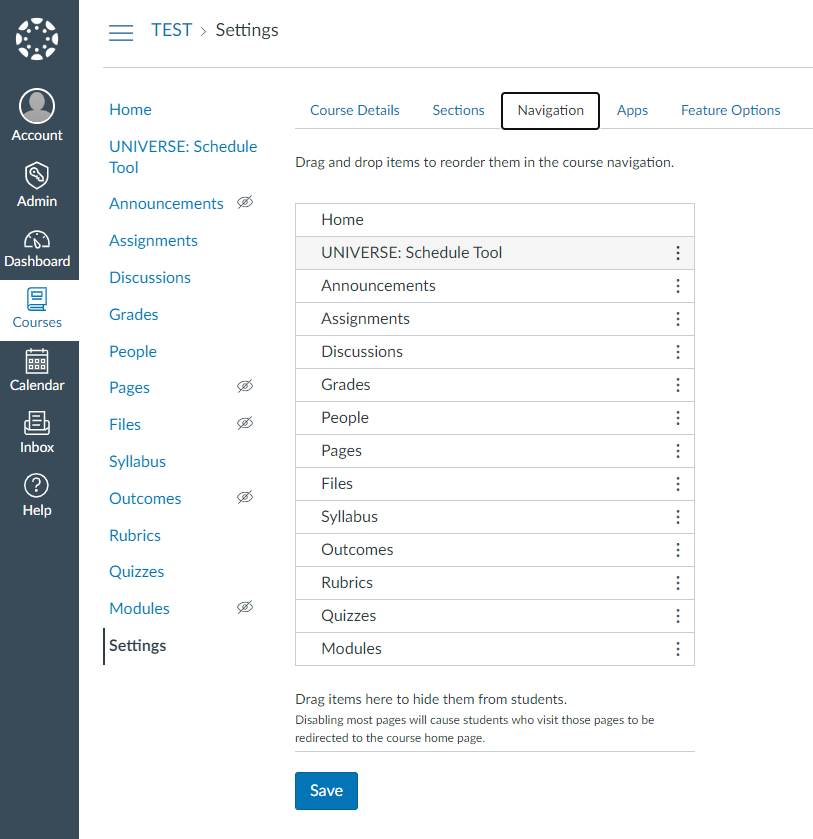Open options menu for Pages row

pyautogui.click(x=678, y=451)
